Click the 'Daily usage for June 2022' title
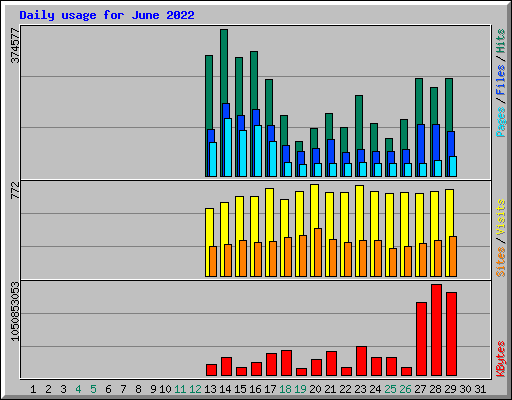Viewport: 512px width, 400px height. tap(107, 15)
